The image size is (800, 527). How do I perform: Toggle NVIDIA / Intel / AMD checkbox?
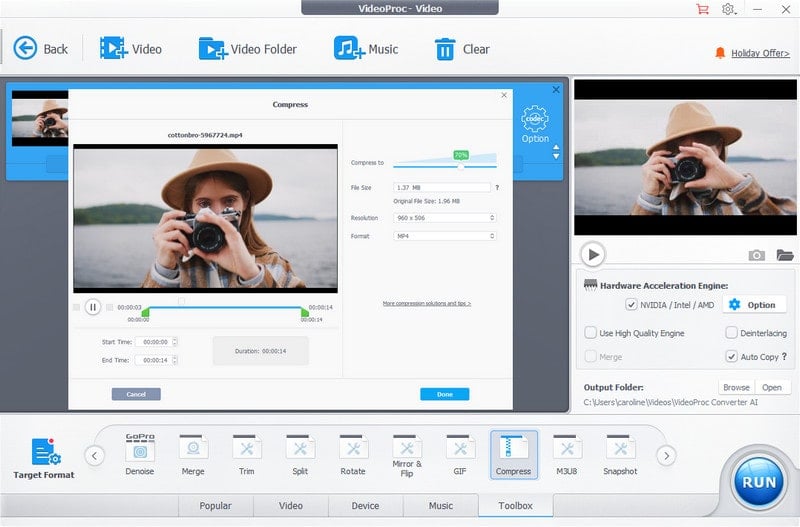[x=631, y=305]
